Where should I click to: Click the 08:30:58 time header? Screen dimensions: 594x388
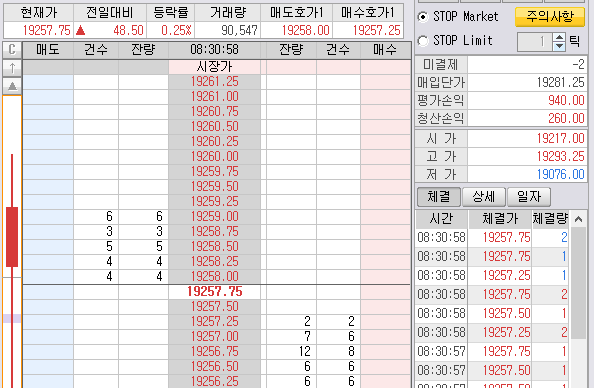214,50
